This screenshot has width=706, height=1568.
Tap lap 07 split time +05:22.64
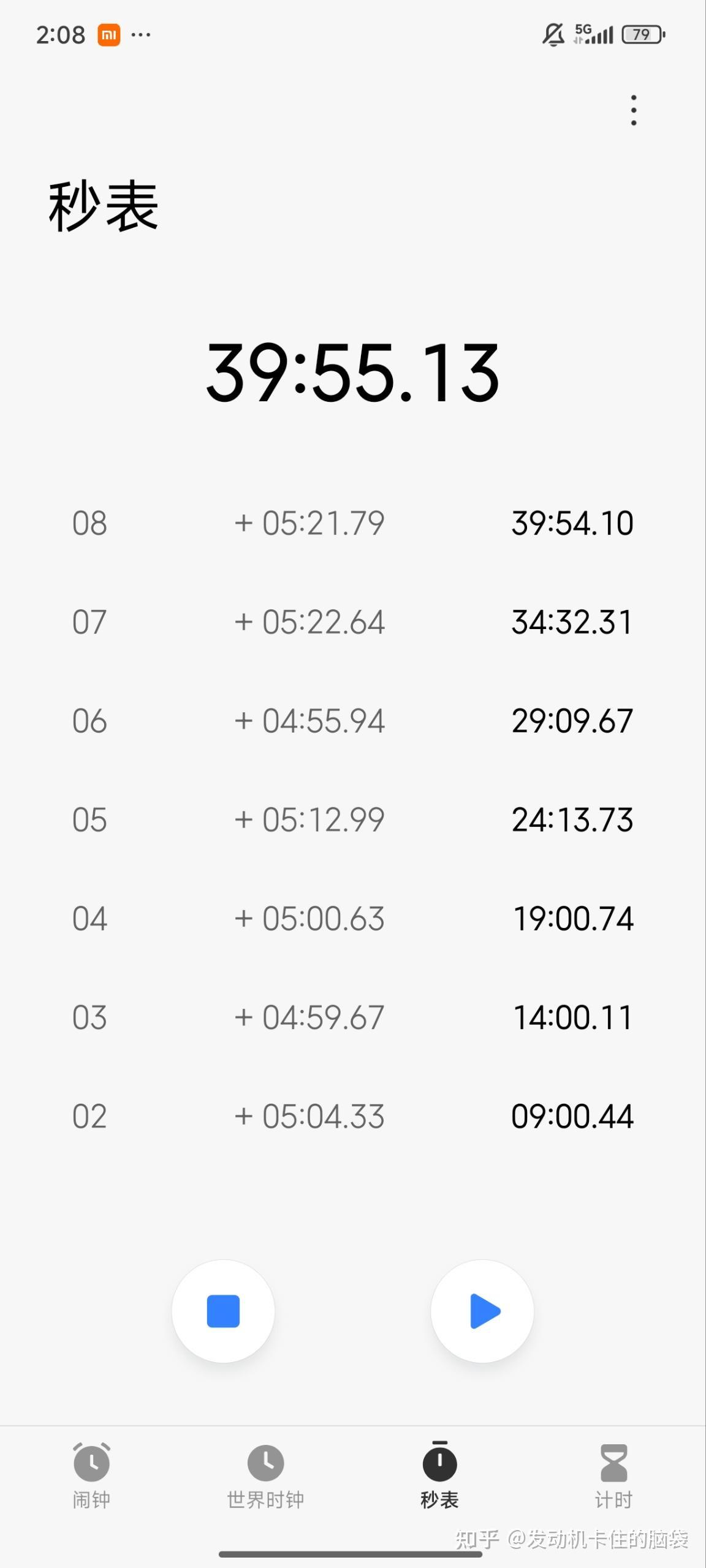click(x=309, y=622)
